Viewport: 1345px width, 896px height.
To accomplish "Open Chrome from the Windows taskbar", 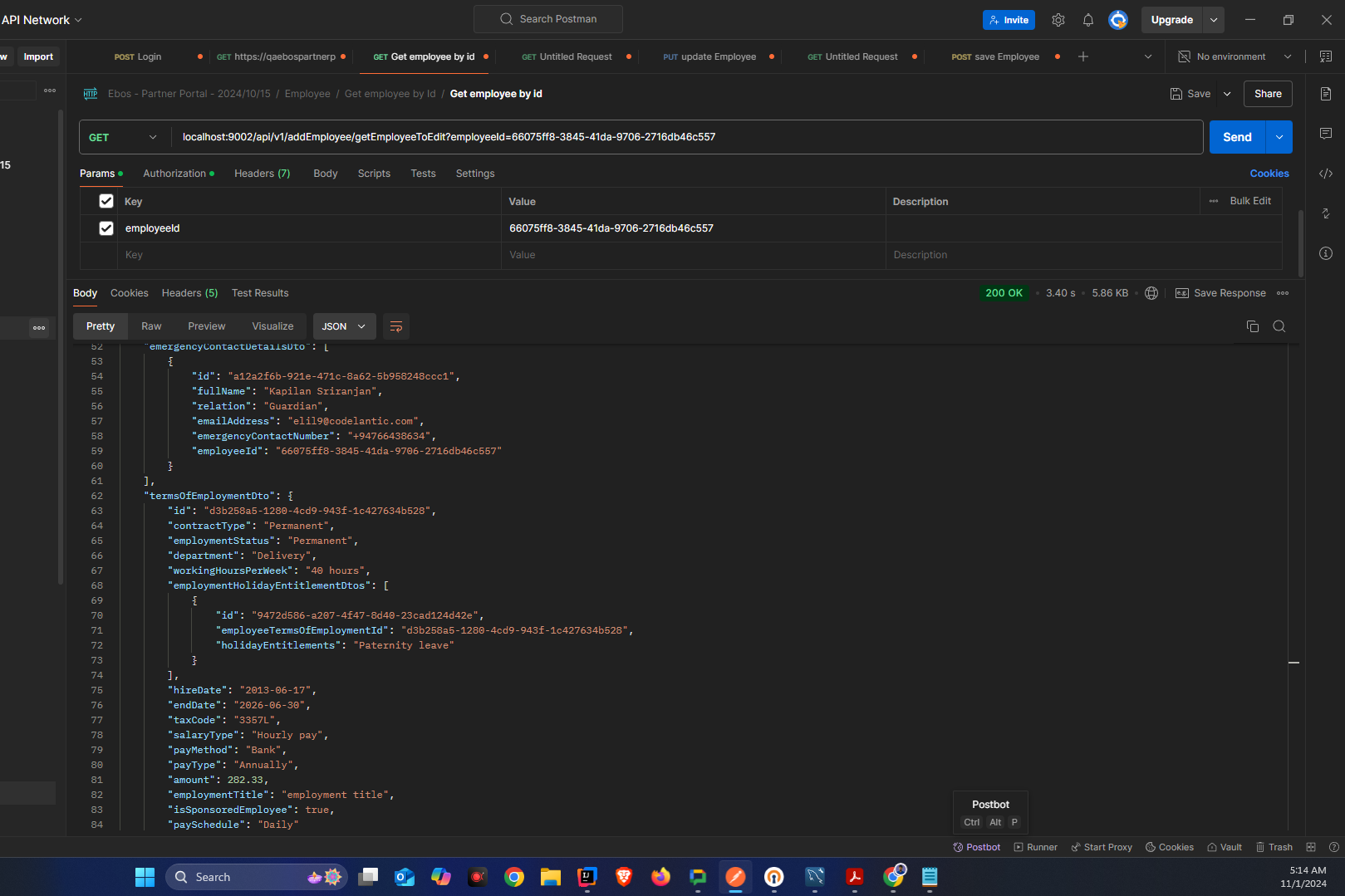I will [514, 877].
